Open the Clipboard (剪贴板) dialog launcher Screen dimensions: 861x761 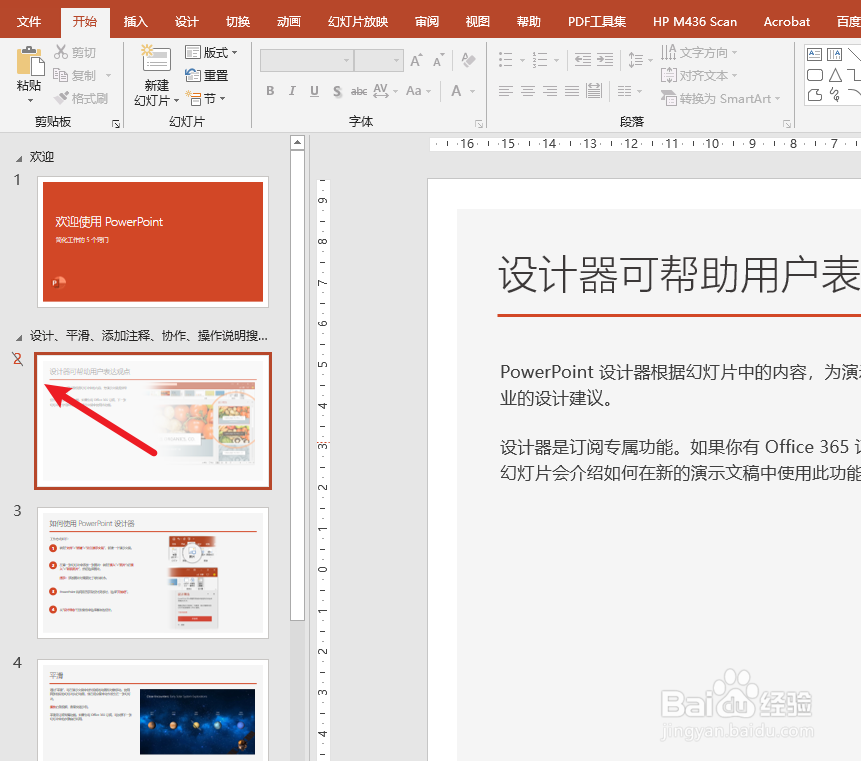[116, 124]
